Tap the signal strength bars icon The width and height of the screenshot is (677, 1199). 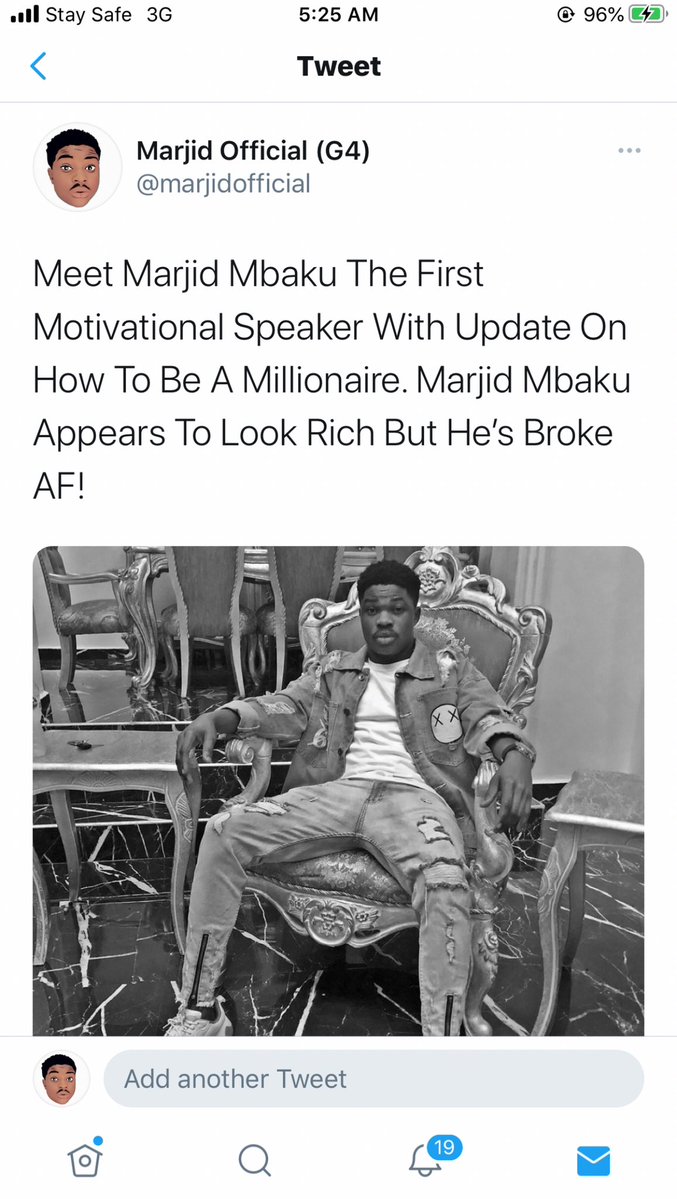coord(25,15)
